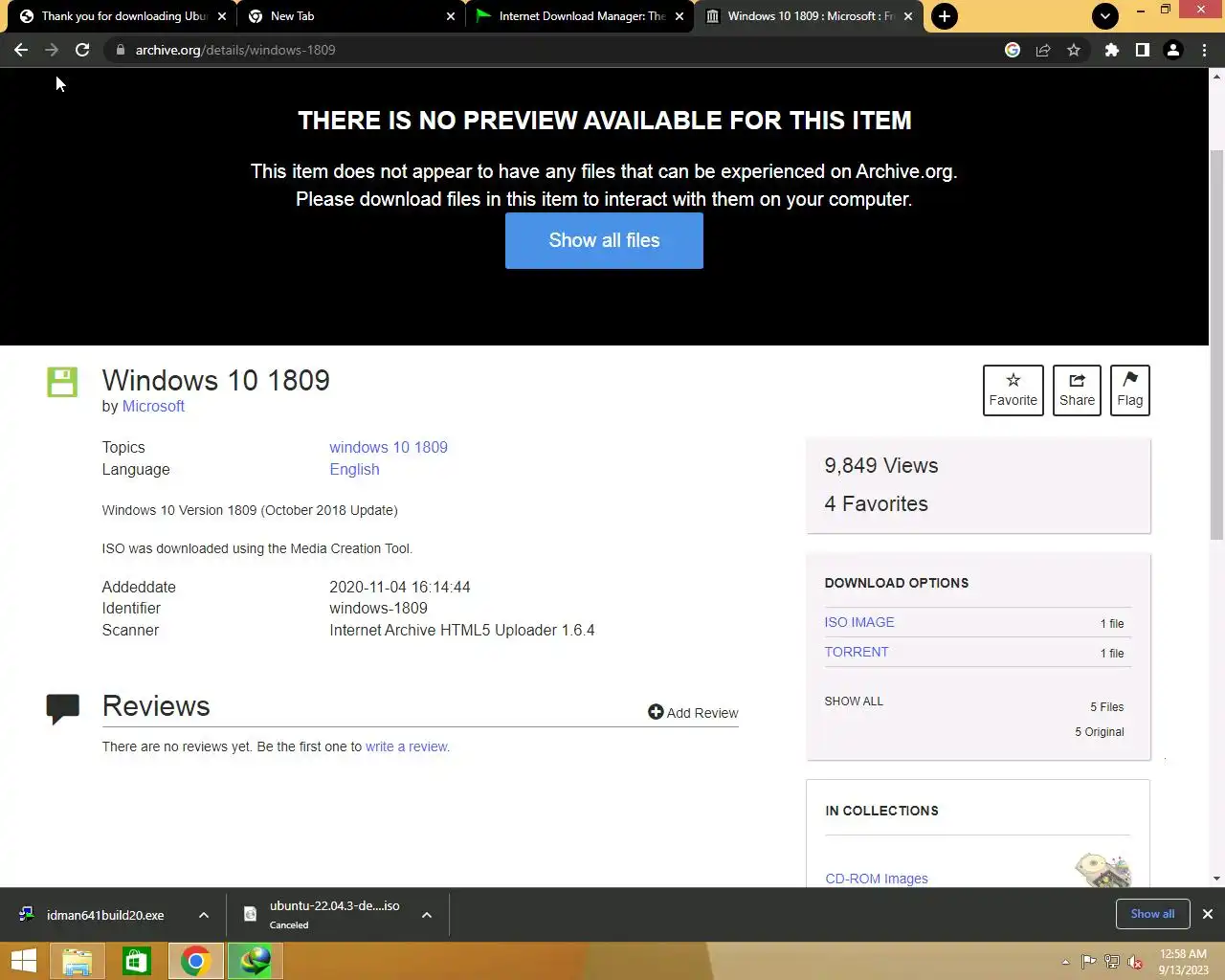Close the New Tab tab

(x=451, y=16)
